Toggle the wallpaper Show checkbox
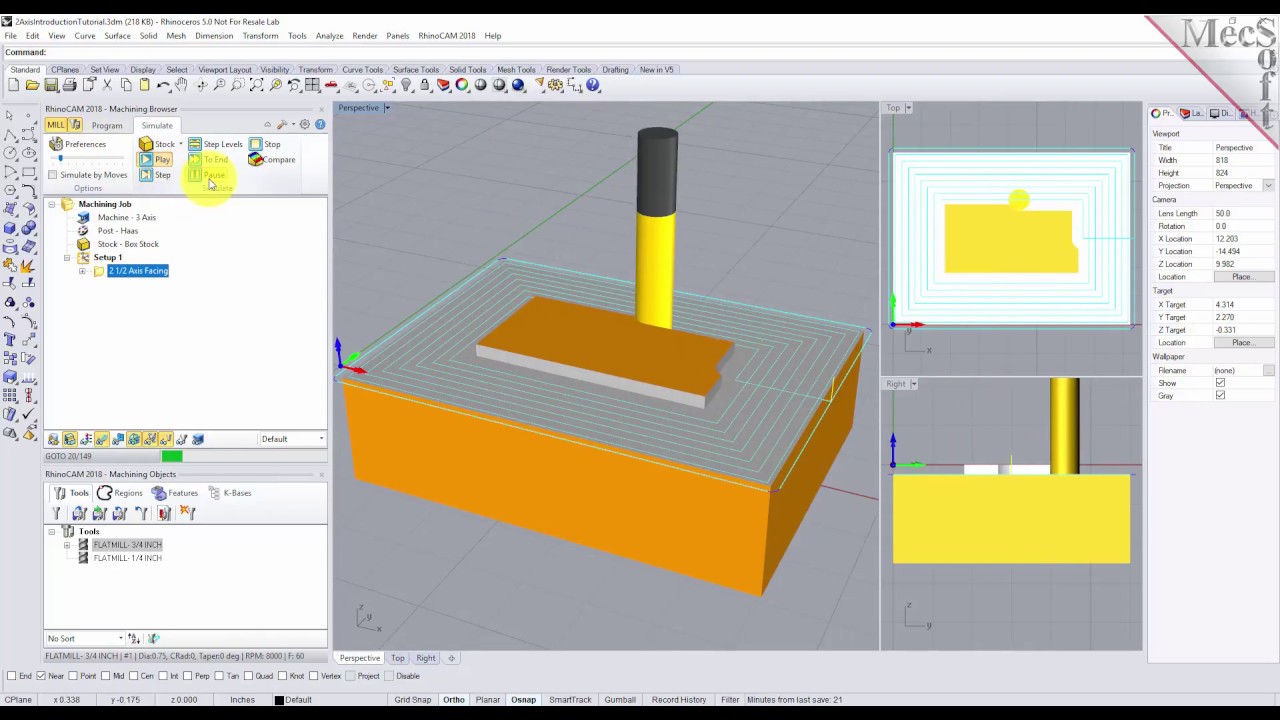This screenshot has height=720, width=1280. point(1220,383)
